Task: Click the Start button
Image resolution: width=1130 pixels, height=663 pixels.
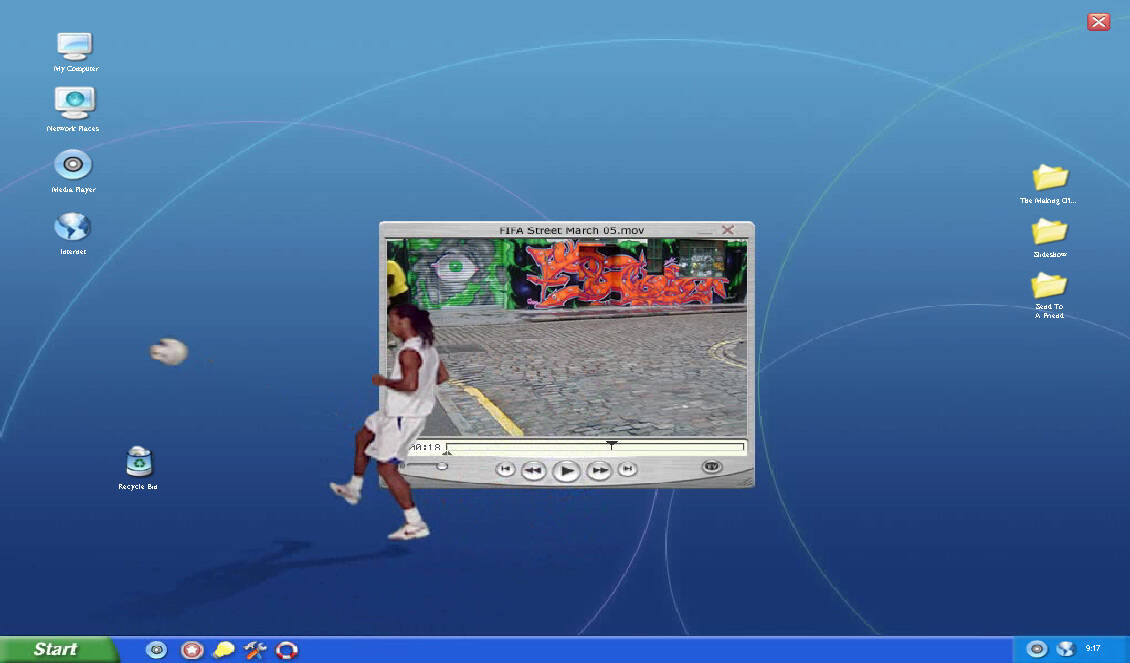Action: pos(56,649)
